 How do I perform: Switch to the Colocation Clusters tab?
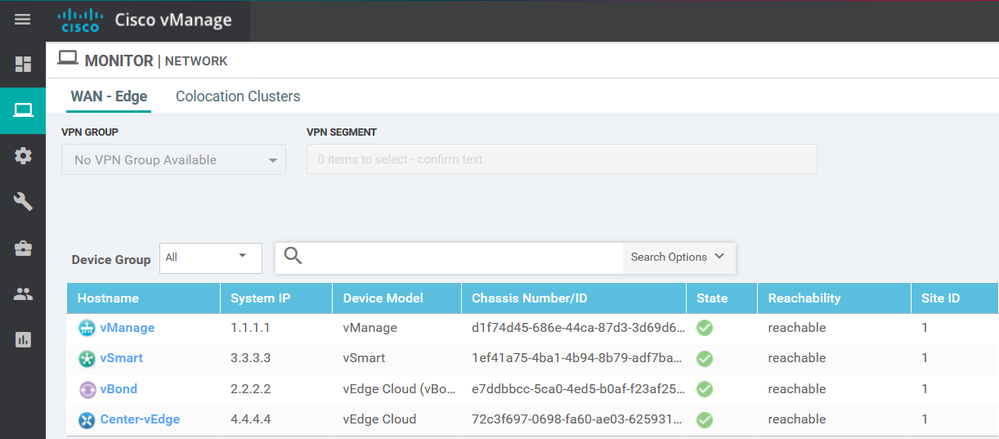pos(238,96)
